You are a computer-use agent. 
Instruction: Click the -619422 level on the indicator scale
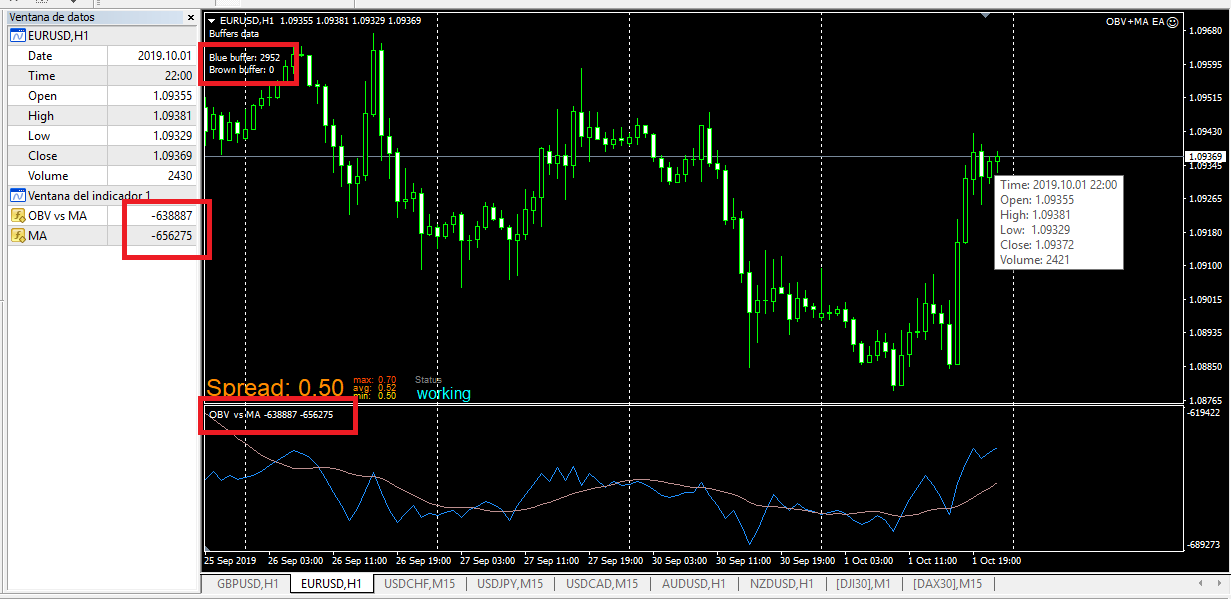1203,412
